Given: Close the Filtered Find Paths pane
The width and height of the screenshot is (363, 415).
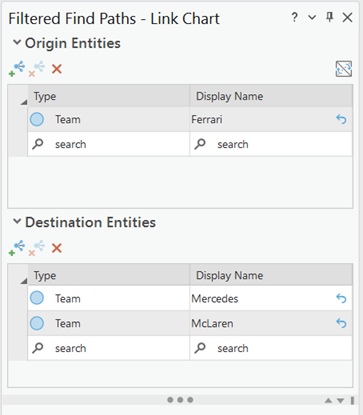Looking at the screenshot, I should 348,17.
